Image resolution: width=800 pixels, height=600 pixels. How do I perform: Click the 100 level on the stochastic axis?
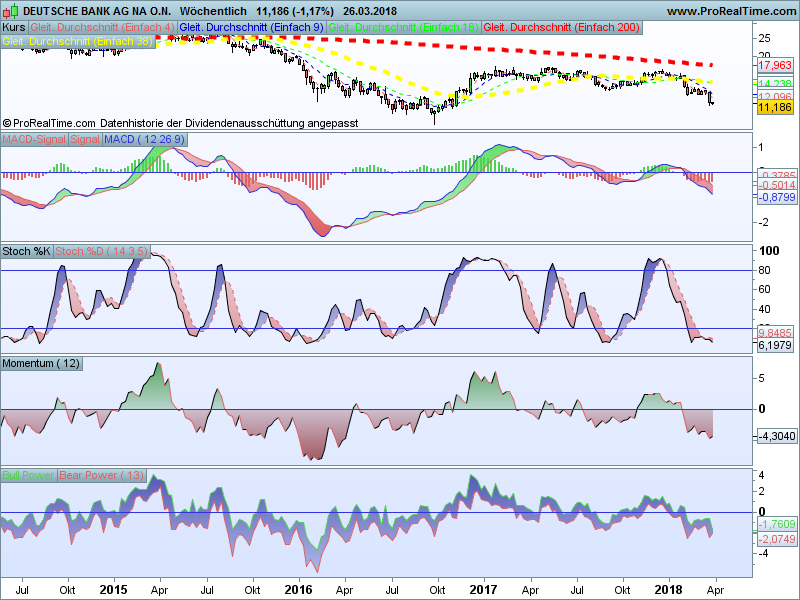click(x=769, y=251)
